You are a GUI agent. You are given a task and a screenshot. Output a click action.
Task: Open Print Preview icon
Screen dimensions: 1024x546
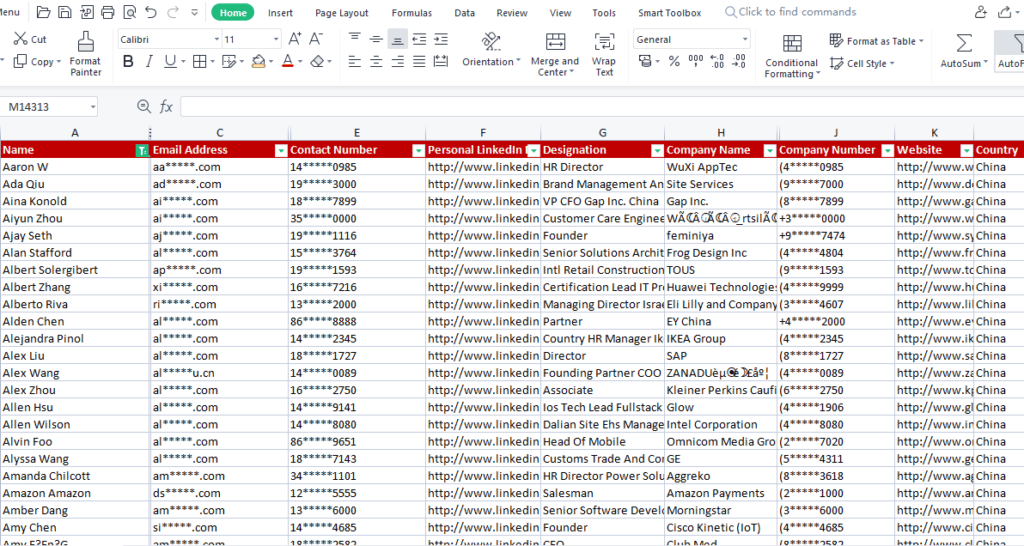point(130,12)
